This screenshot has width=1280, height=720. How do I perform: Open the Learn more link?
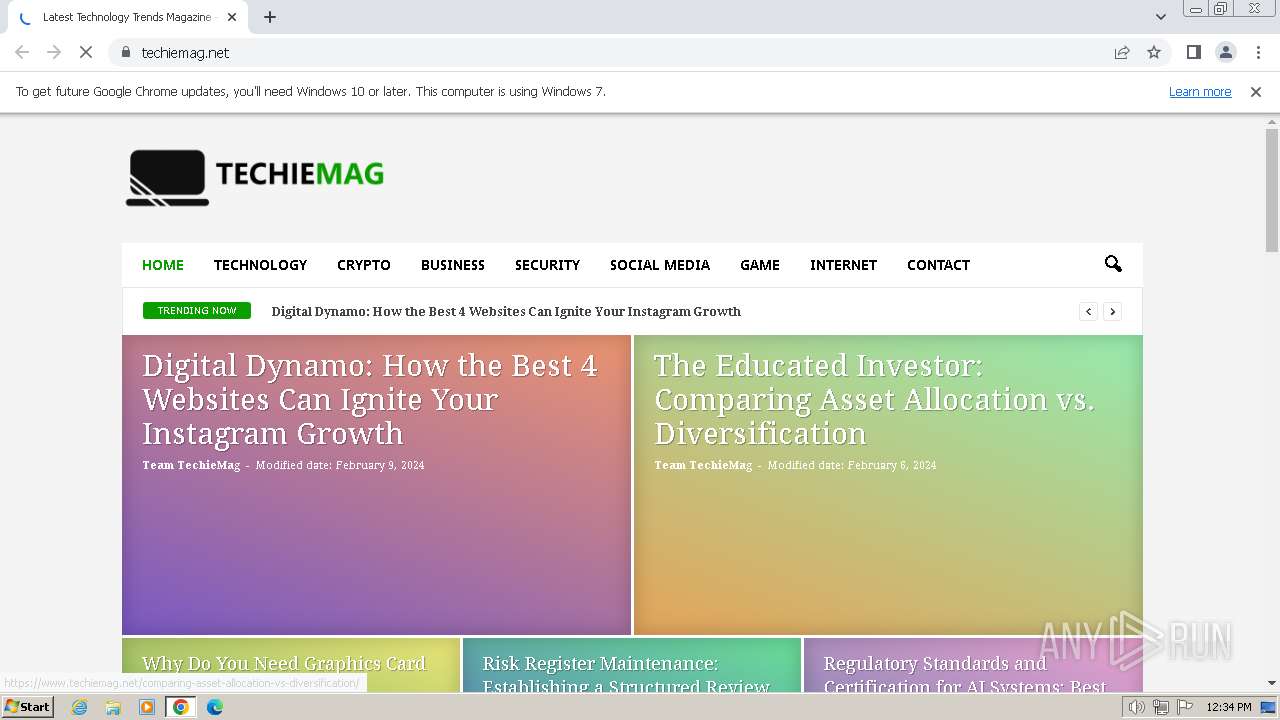[x=1200, y=91]
